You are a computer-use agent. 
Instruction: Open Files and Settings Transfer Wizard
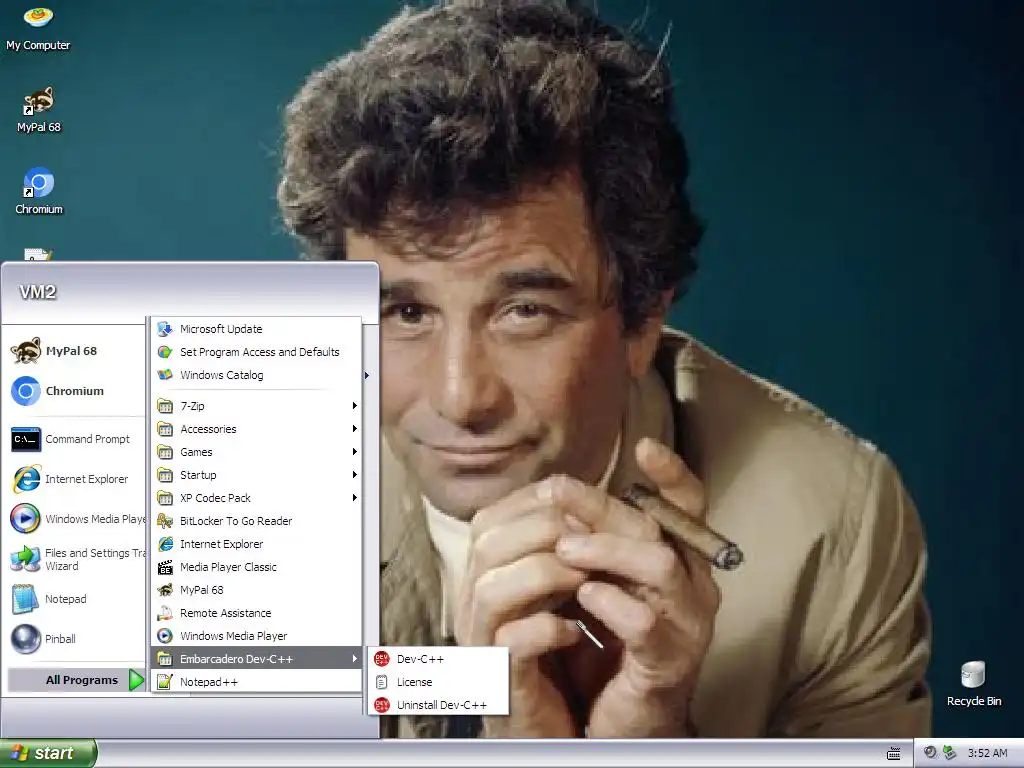[77, 559]
